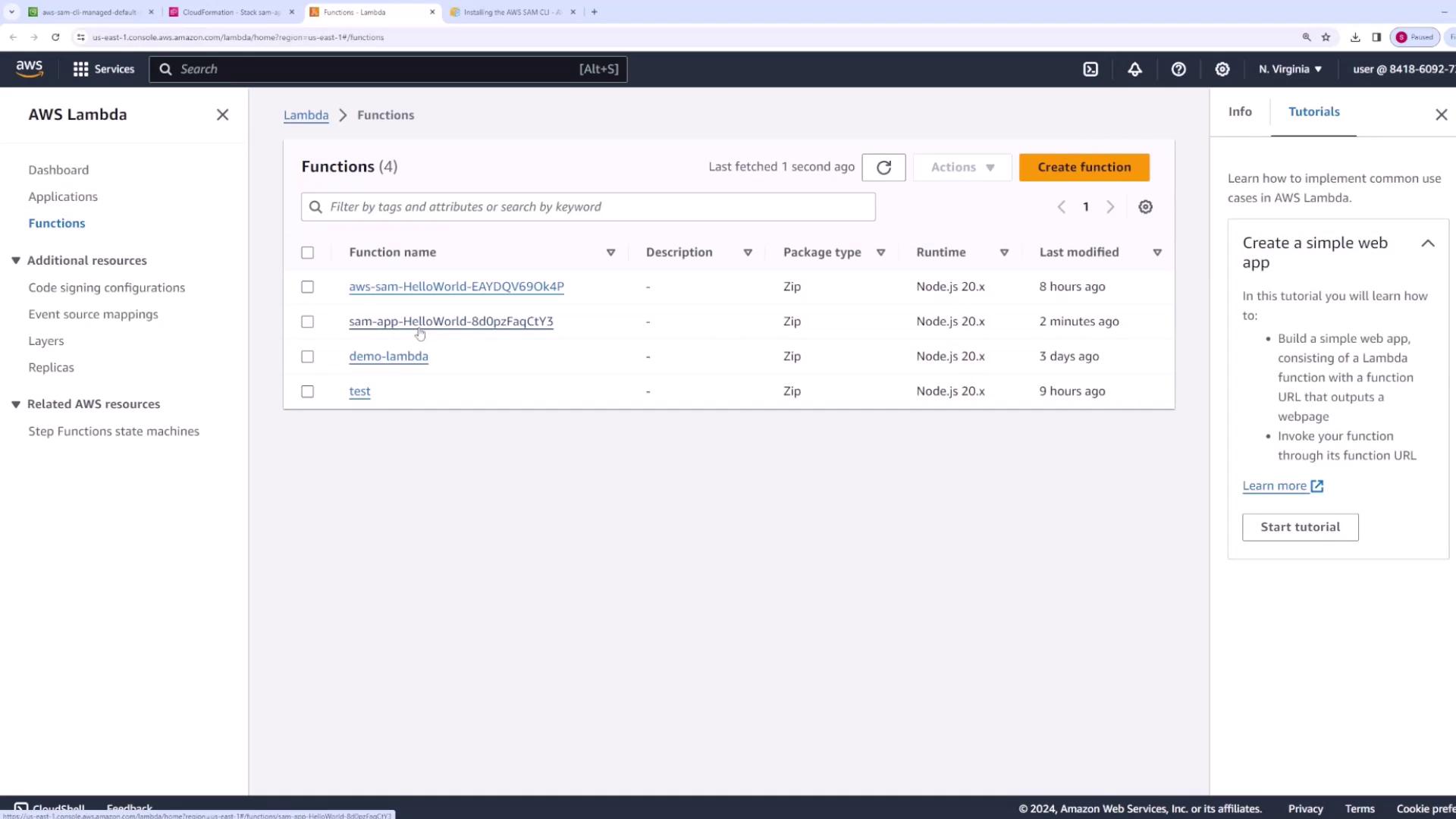Open Applications in the sidebar
This screenshot has height=819, width=1456.
[x=63, y=196]
